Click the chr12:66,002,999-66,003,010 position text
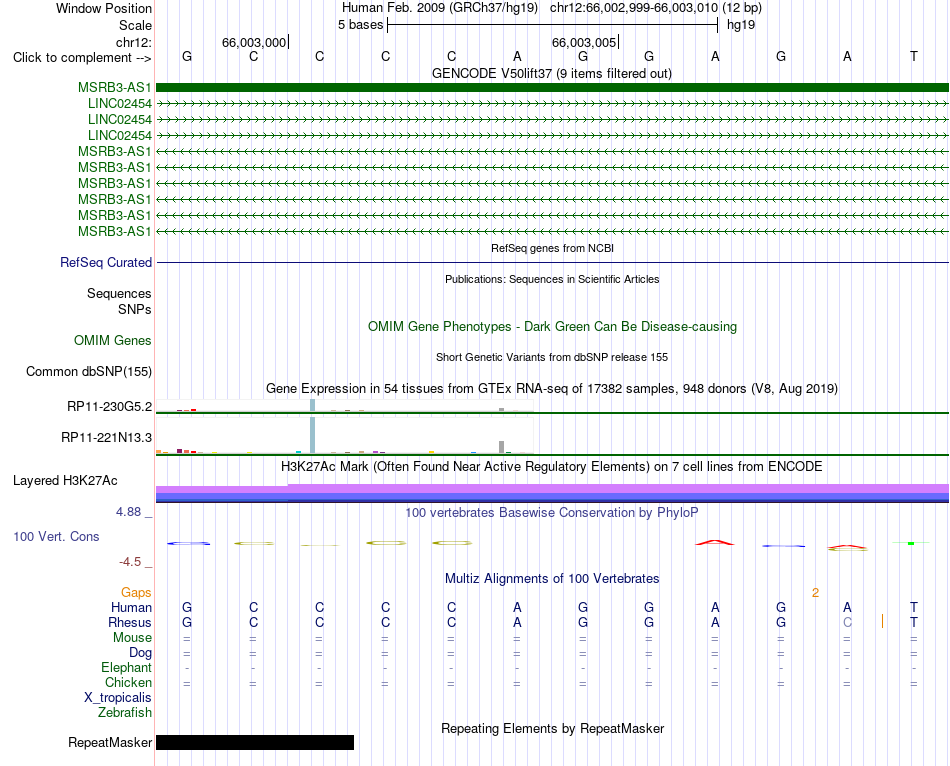This screenshot has height=766, width=950. click(656, 8)
